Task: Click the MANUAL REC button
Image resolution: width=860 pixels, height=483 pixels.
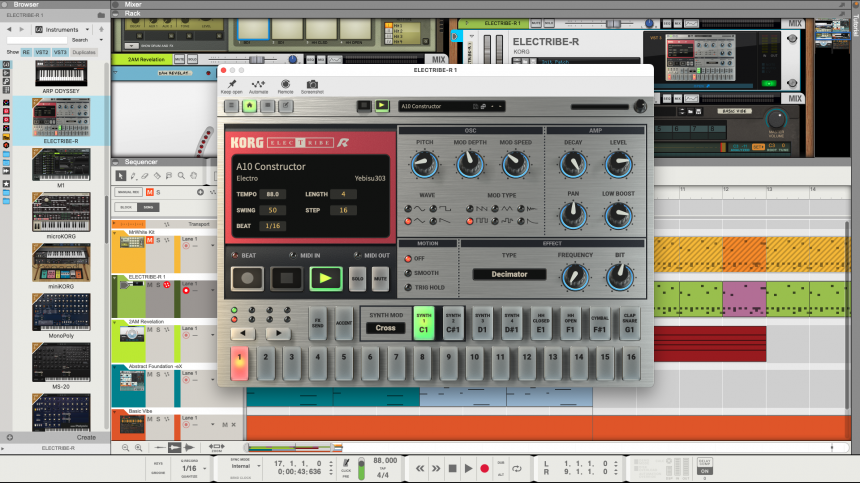Action: coord(128,192)
